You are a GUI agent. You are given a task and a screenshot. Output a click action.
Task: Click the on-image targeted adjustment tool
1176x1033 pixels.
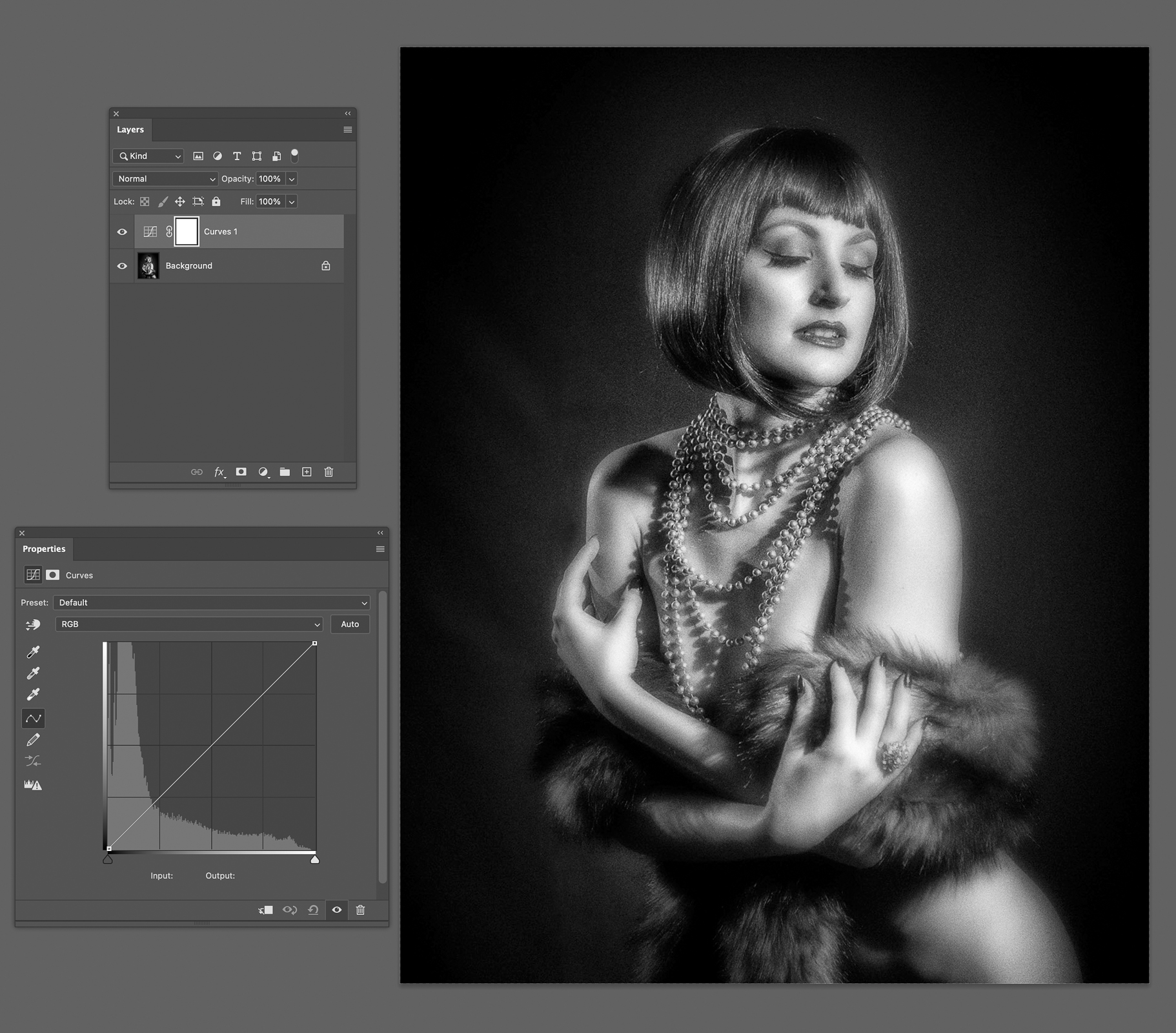33,624
